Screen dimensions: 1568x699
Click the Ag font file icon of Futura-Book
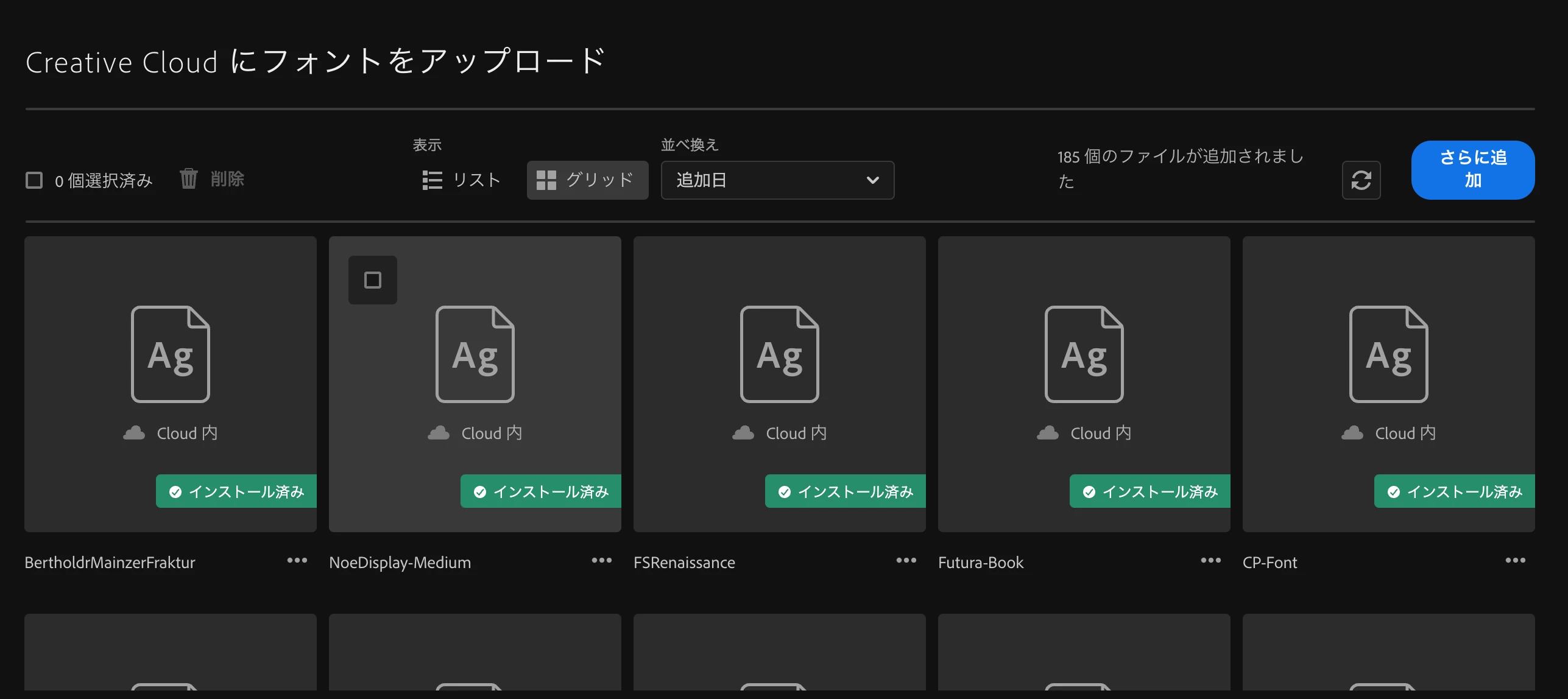point(1084,354)
